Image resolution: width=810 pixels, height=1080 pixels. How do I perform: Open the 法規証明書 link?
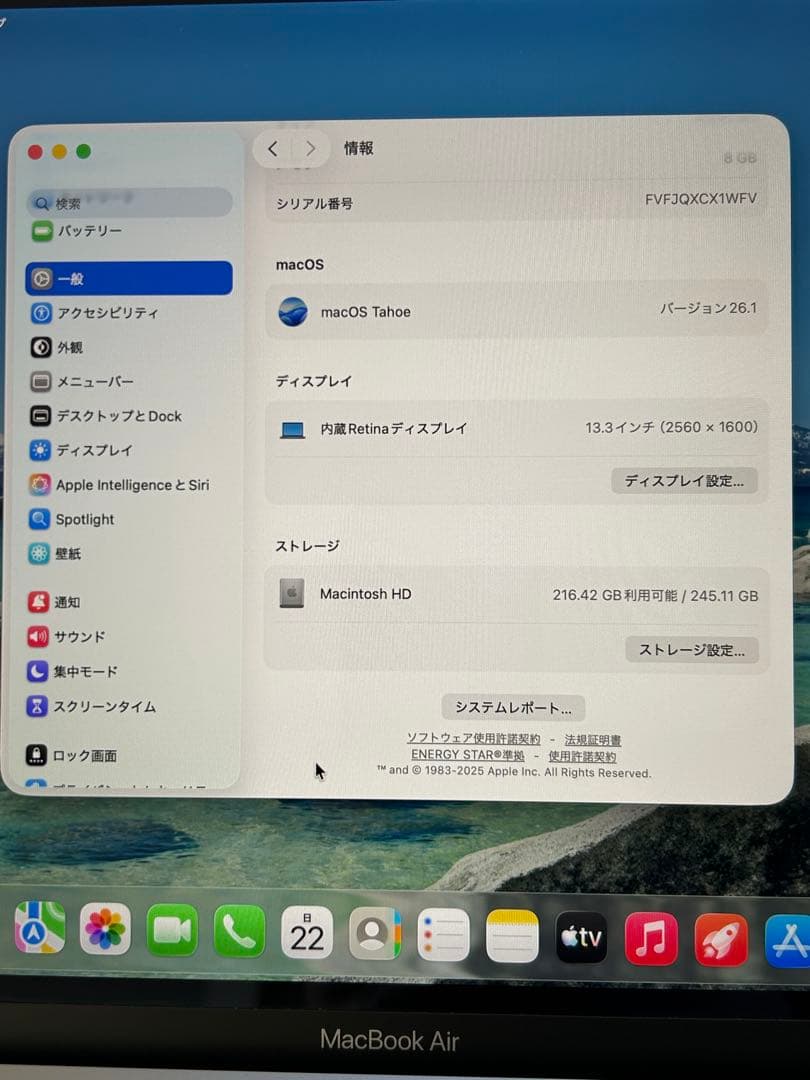592,740
